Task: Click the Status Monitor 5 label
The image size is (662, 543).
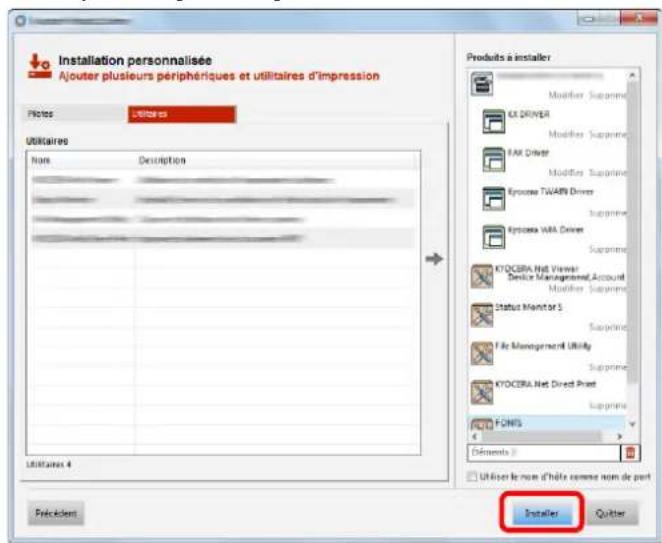Action: click(529, 307)
